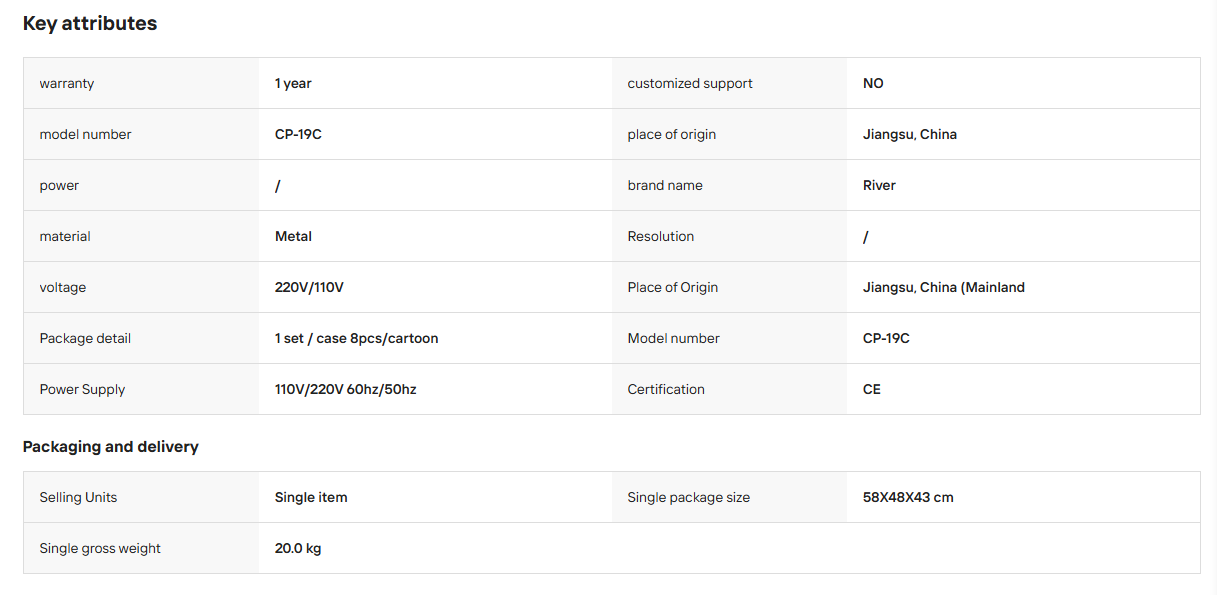
Task: Select the material value Metal
Action: (x=293, y=236)
